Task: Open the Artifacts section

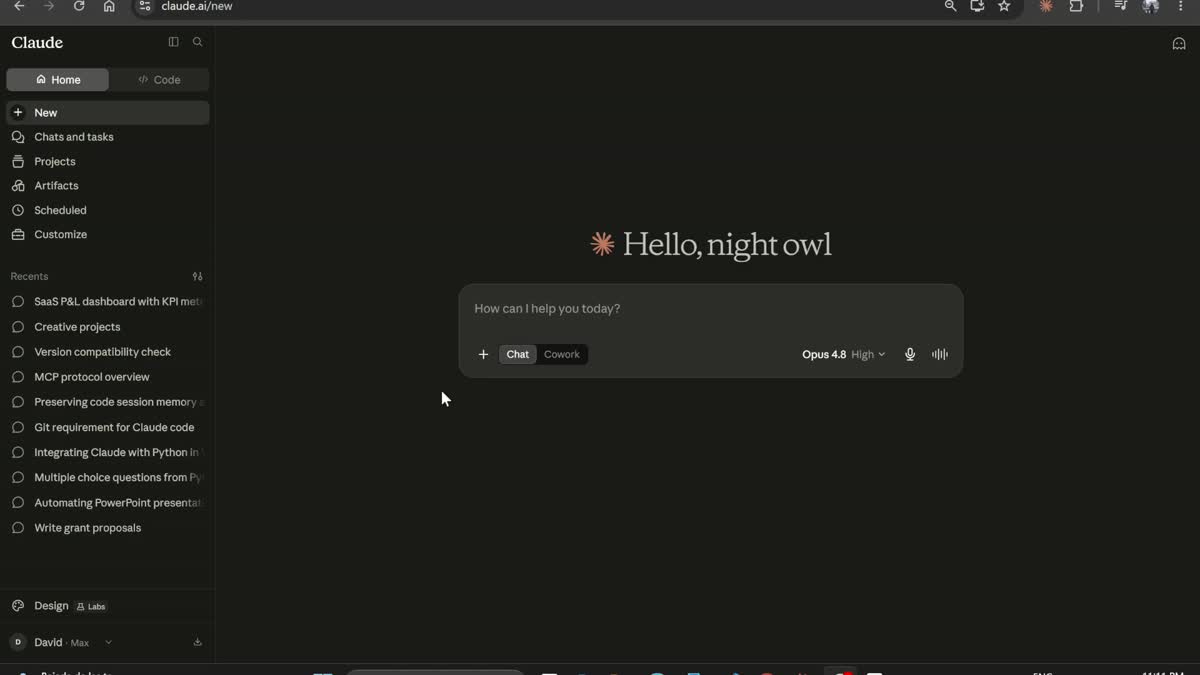Action: 107,186
